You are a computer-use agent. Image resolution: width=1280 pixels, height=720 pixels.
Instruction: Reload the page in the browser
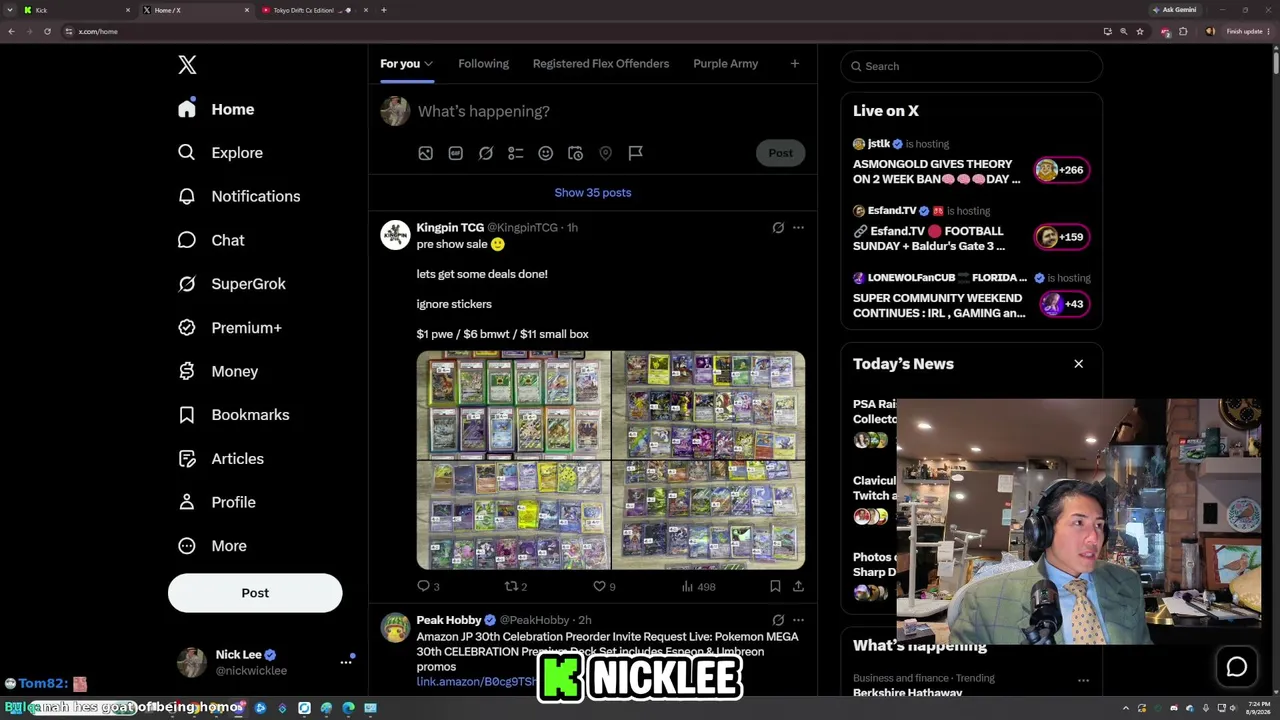[47, 31]
